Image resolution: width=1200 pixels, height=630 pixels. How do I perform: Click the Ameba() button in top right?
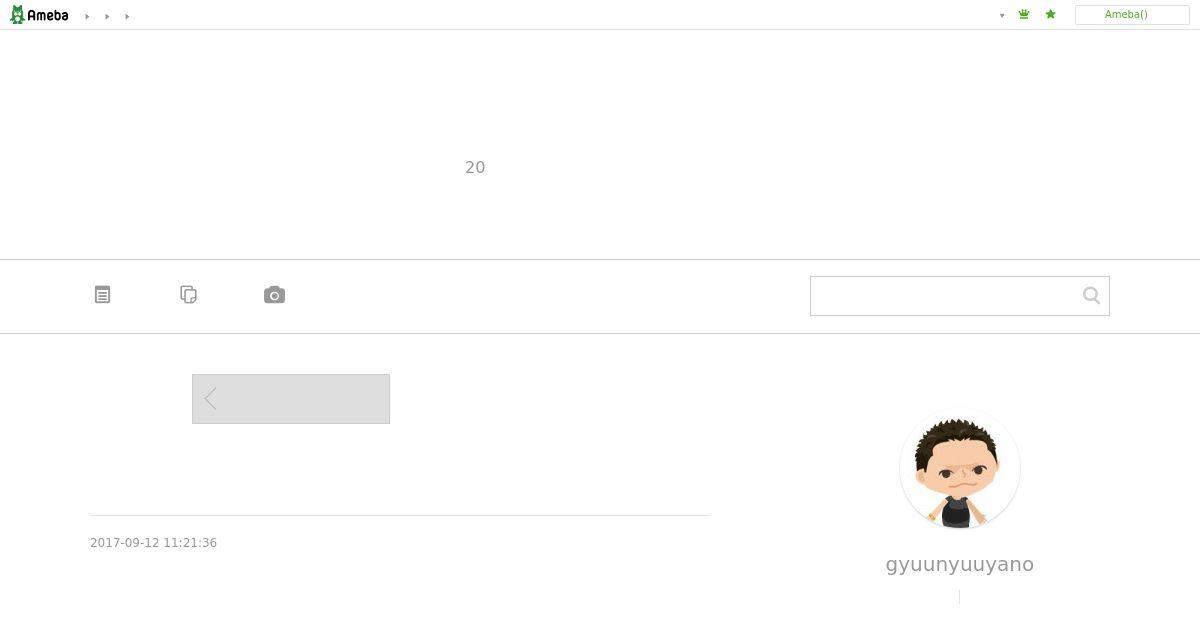click(x=1132, y=15)
